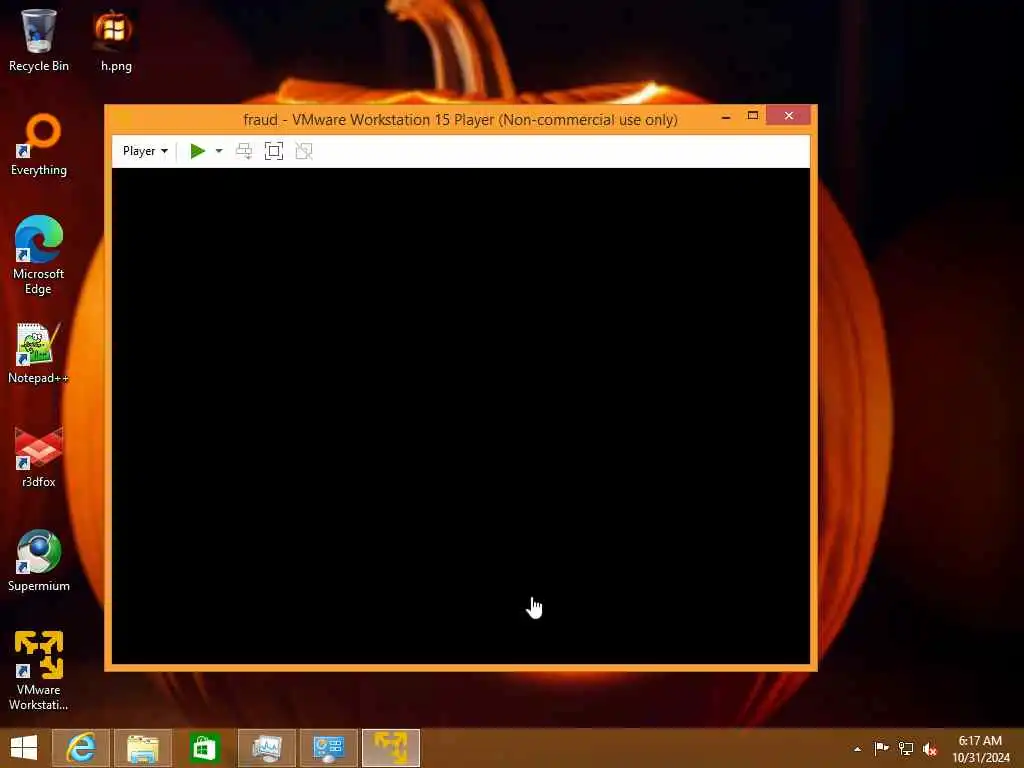Viewport: 1024px width, 768px height.
Task: Enter full screen mode icon in VMware toolbar
Action: click(274, 151)
